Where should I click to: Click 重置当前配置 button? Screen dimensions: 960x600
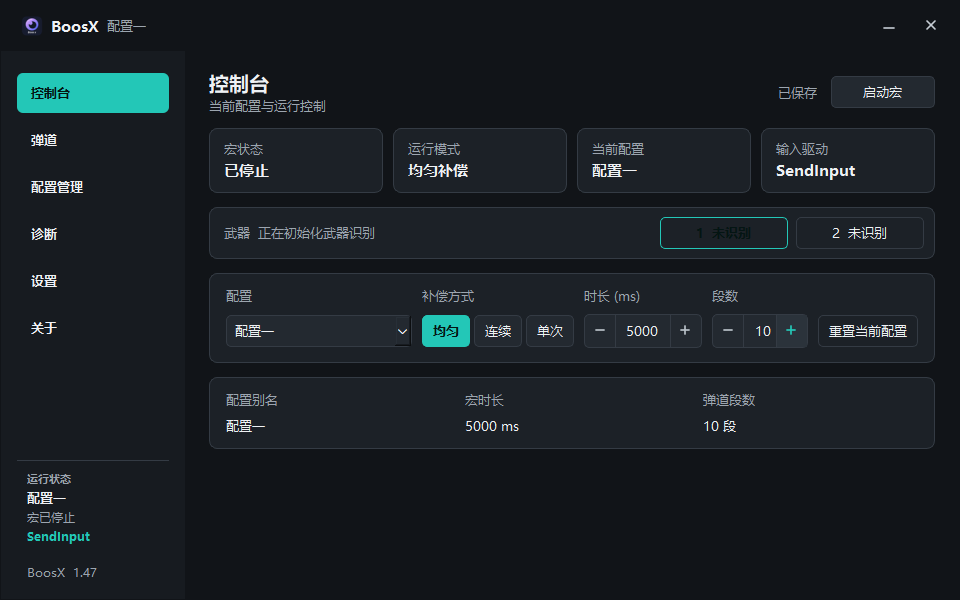[868, 331]
